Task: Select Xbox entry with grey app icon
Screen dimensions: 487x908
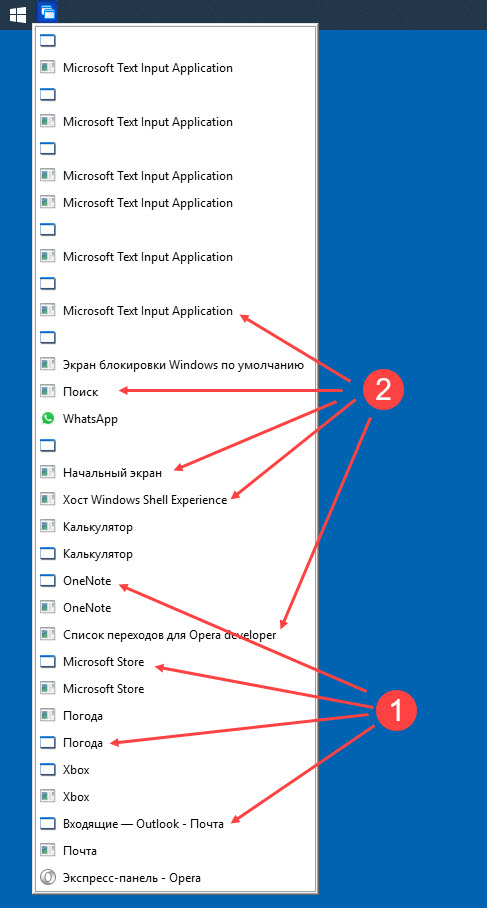Action: [x=175, y=797]
